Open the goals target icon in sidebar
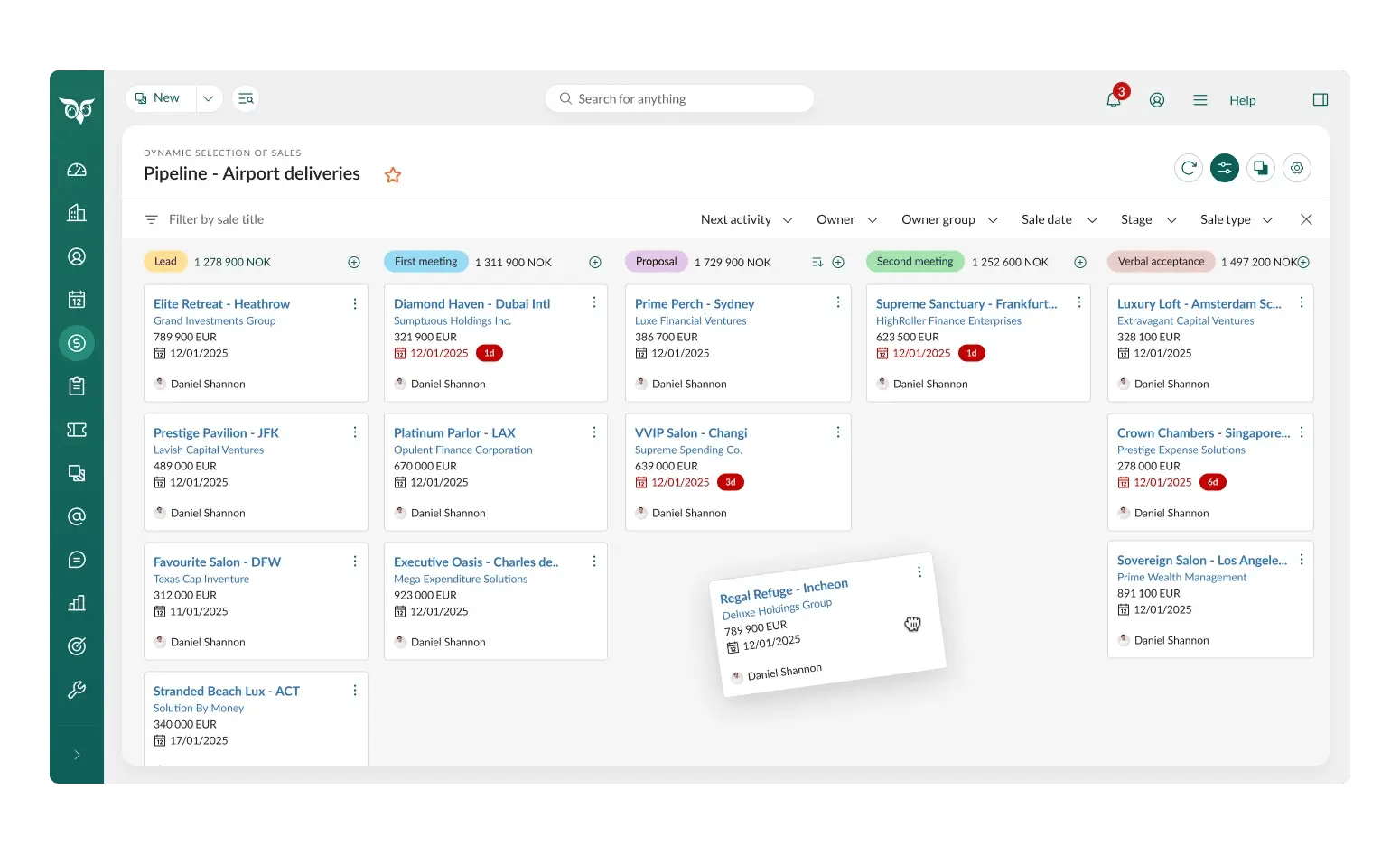The image size is (1400, 854). (x=77, y=645)
